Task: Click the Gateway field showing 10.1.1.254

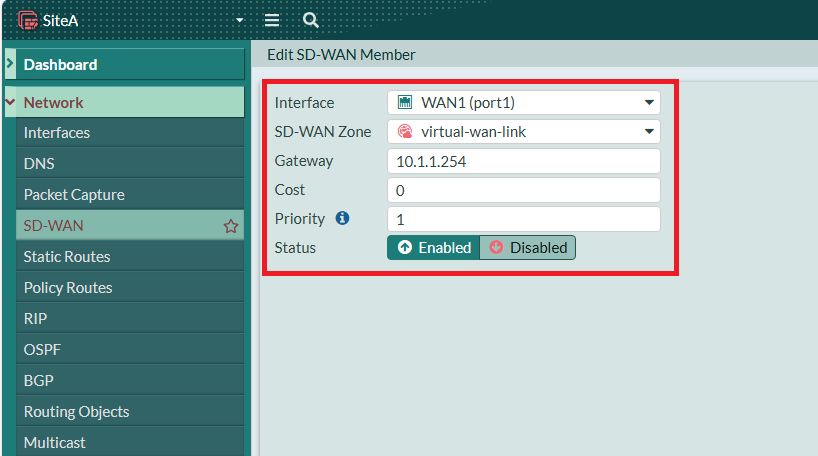Action: [524, 161]
